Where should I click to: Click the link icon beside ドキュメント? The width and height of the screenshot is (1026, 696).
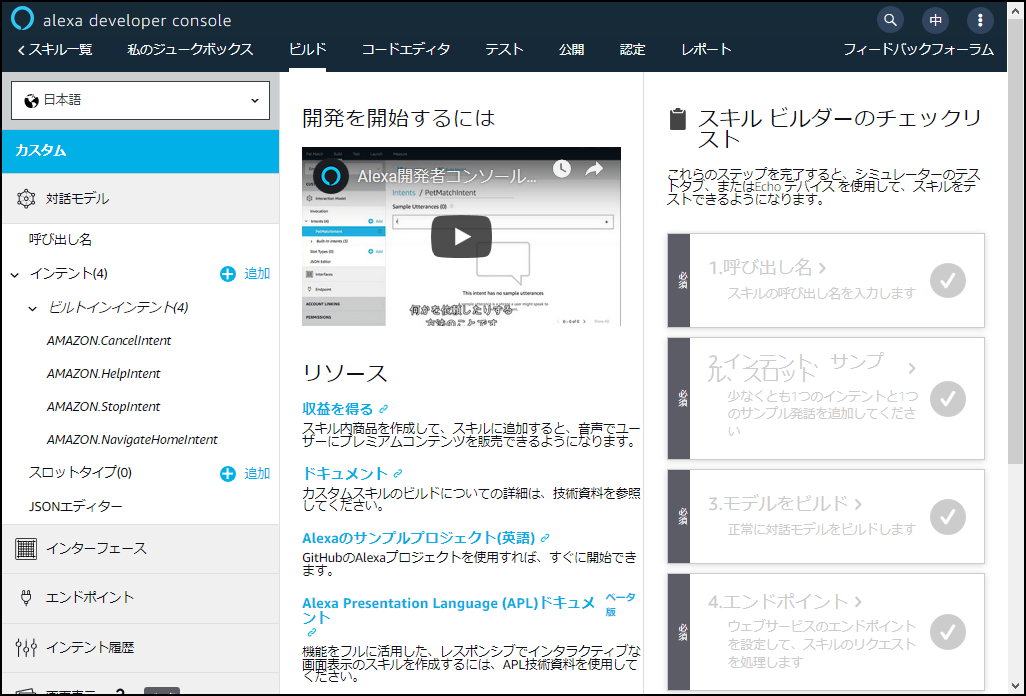(398, 474)
